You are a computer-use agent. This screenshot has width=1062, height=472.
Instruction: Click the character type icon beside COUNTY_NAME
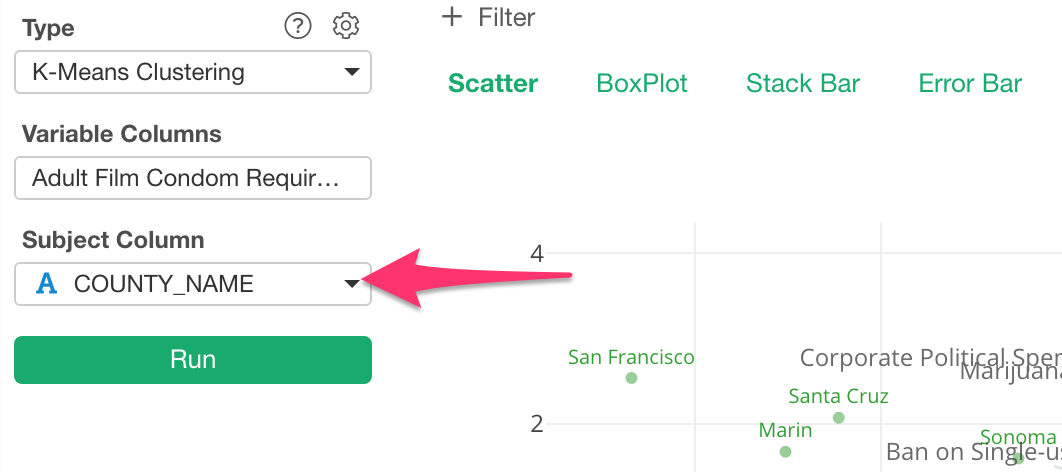[46, 284]
